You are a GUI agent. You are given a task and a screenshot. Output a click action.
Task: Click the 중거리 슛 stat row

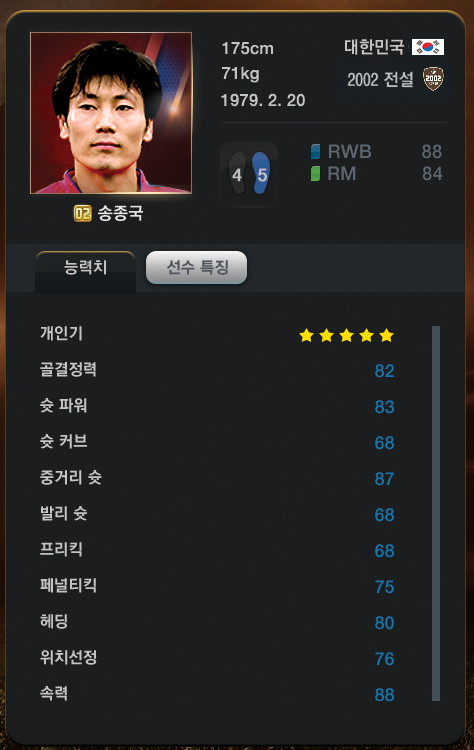tap(217, 478)
